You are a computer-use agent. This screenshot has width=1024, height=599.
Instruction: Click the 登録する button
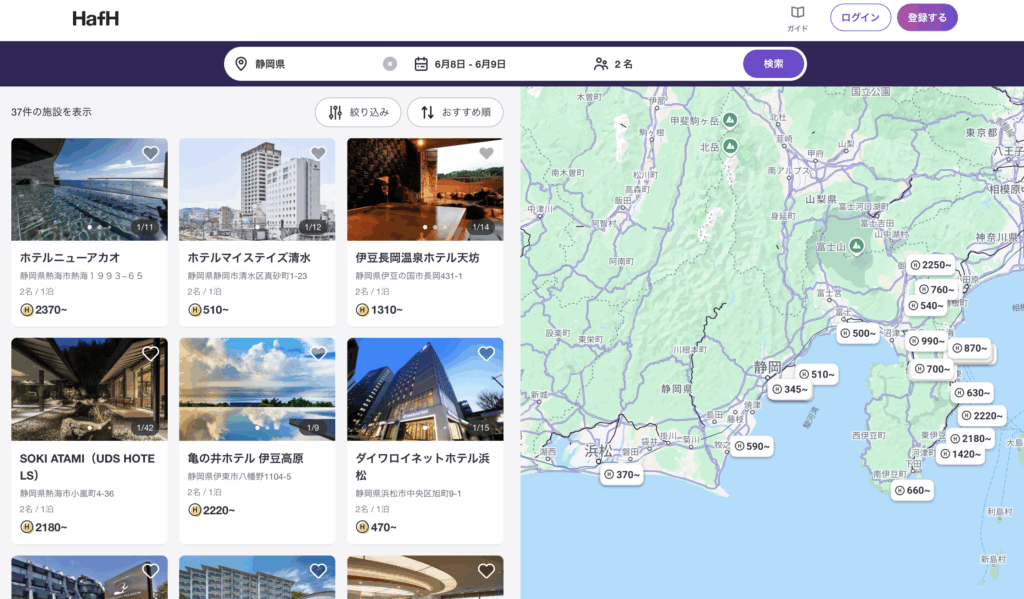click(x=927, y=18)
